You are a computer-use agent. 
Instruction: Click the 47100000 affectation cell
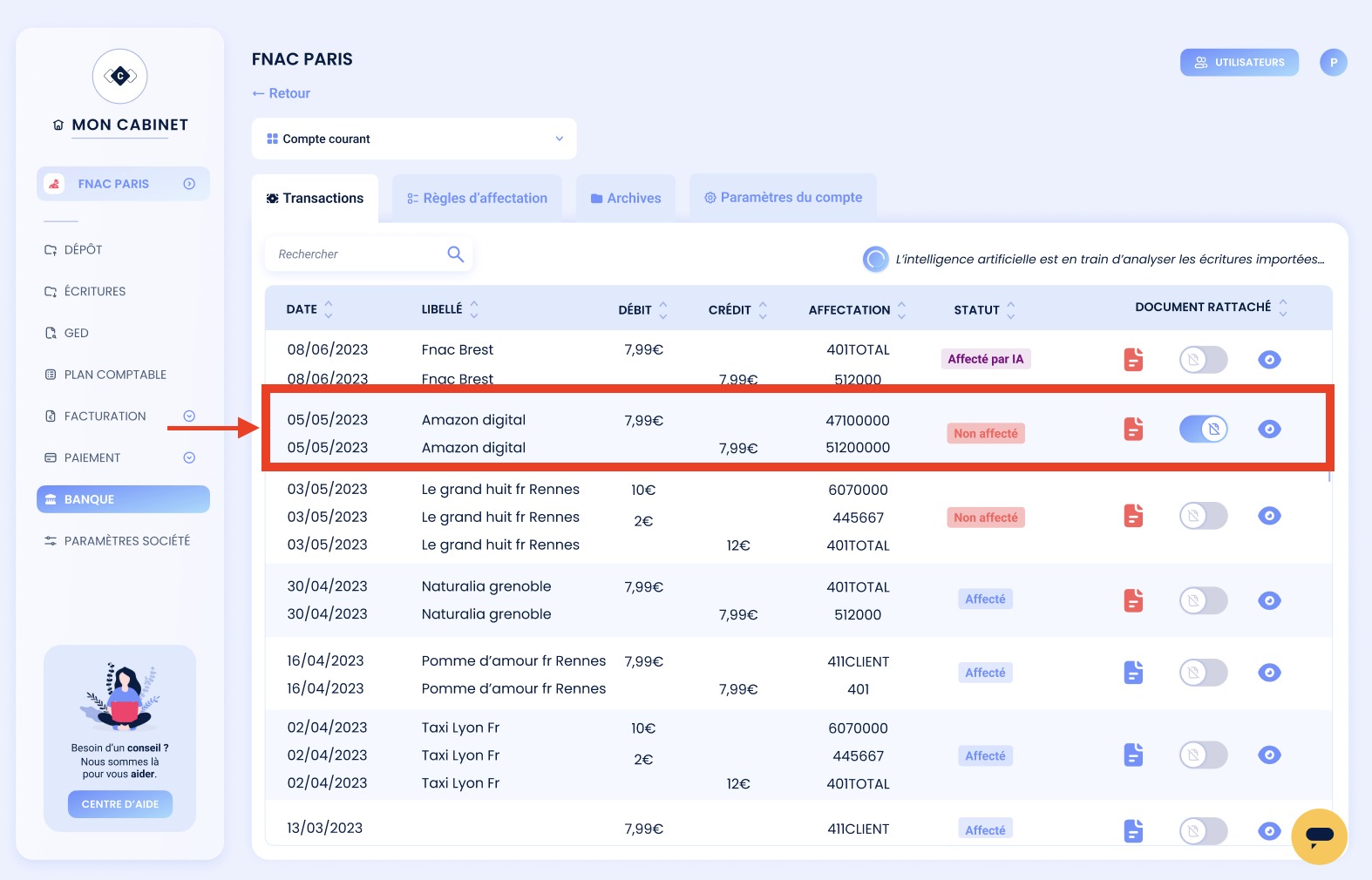point(858,421)
